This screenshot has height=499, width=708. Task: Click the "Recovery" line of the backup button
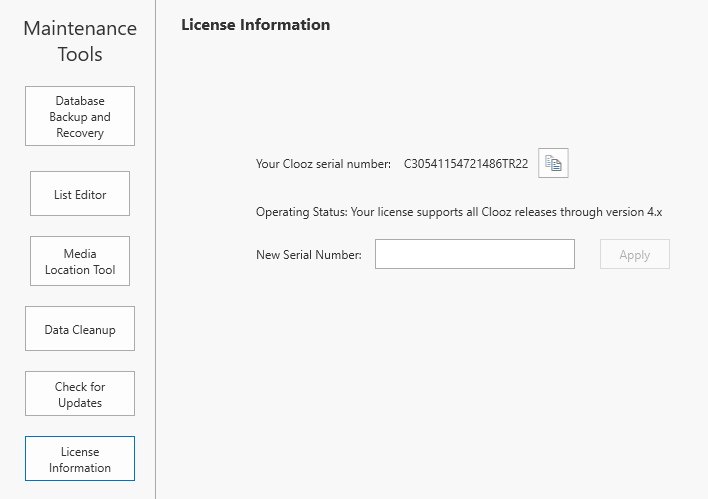[x=80, y=133]
